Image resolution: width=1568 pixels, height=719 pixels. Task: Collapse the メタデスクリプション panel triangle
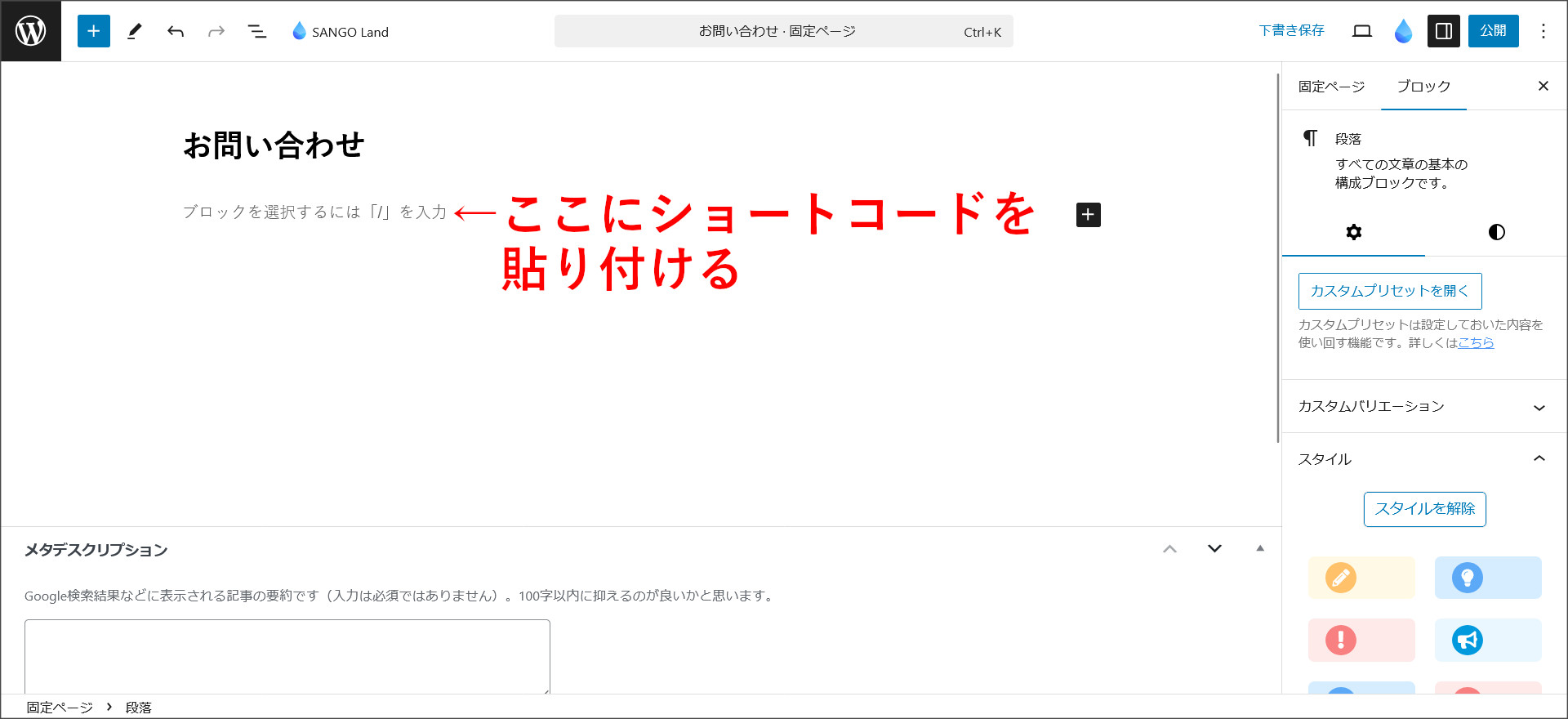[x=1260, y=549]
